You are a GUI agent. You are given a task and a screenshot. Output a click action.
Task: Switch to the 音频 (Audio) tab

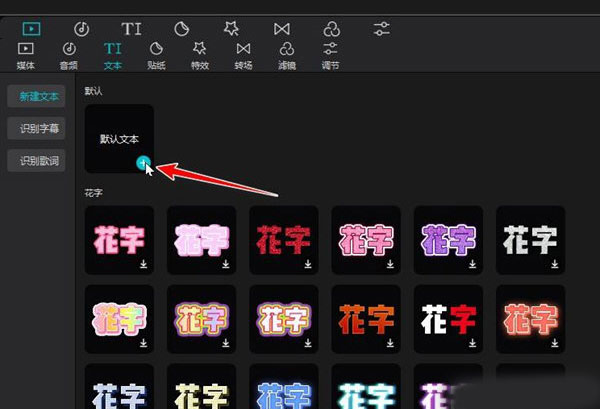point(69,53)
